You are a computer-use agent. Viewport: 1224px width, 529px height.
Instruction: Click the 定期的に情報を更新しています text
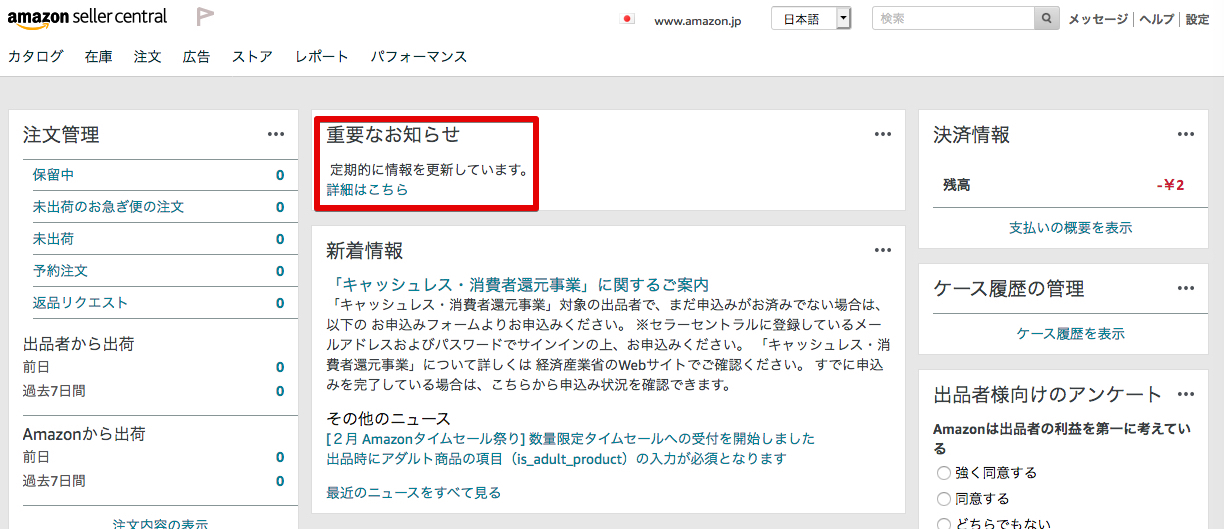coord(429,169)
